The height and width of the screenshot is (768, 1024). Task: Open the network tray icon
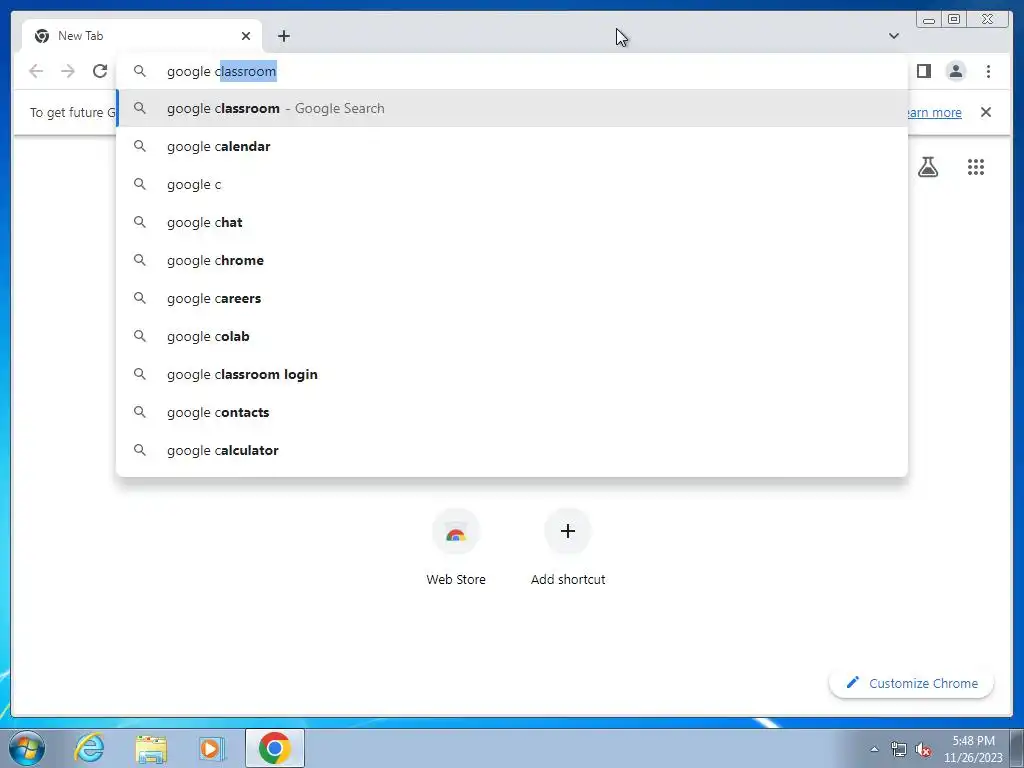point(899,749)
